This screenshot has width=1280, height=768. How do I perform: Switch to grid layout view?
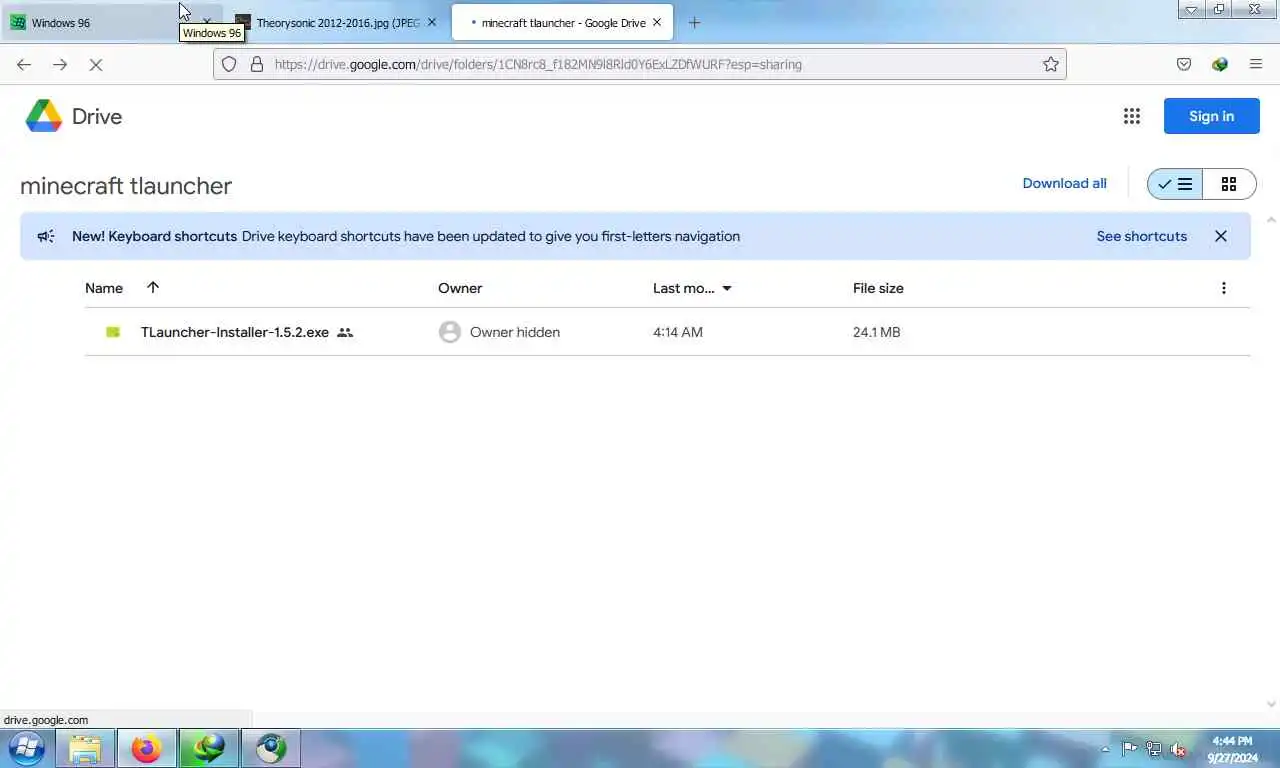tap(1229, 184)
